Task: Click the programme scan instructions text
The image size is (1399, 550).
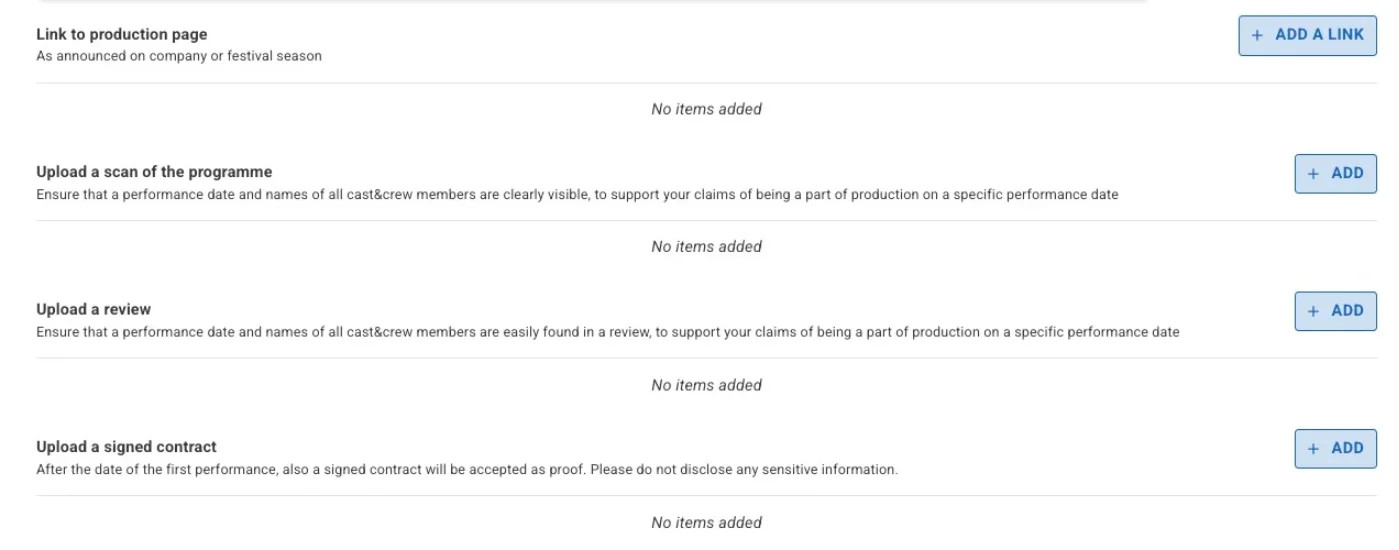Action: point(577,194)
